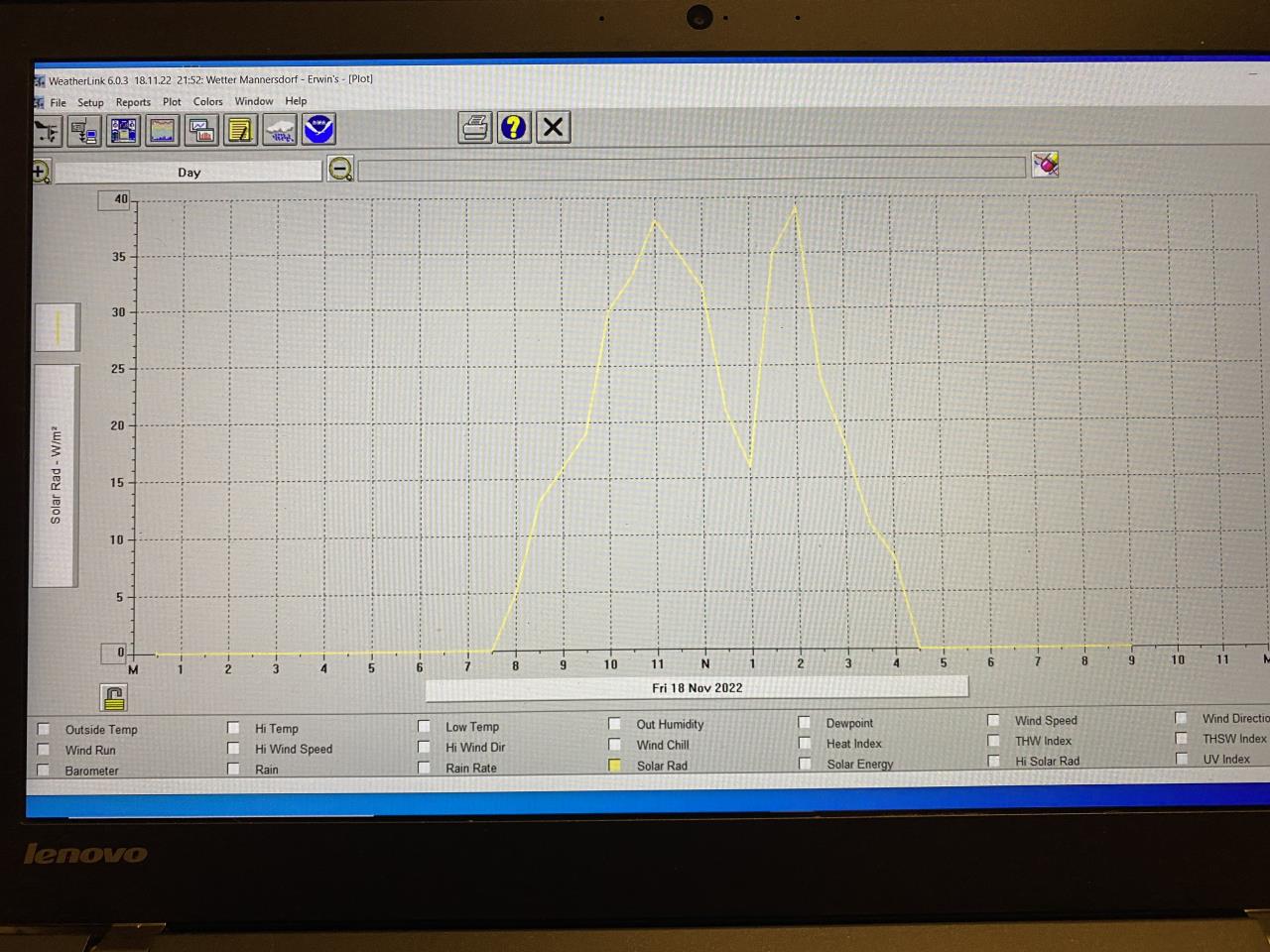Select the Solar Energy checkbox

click(804, 764)
